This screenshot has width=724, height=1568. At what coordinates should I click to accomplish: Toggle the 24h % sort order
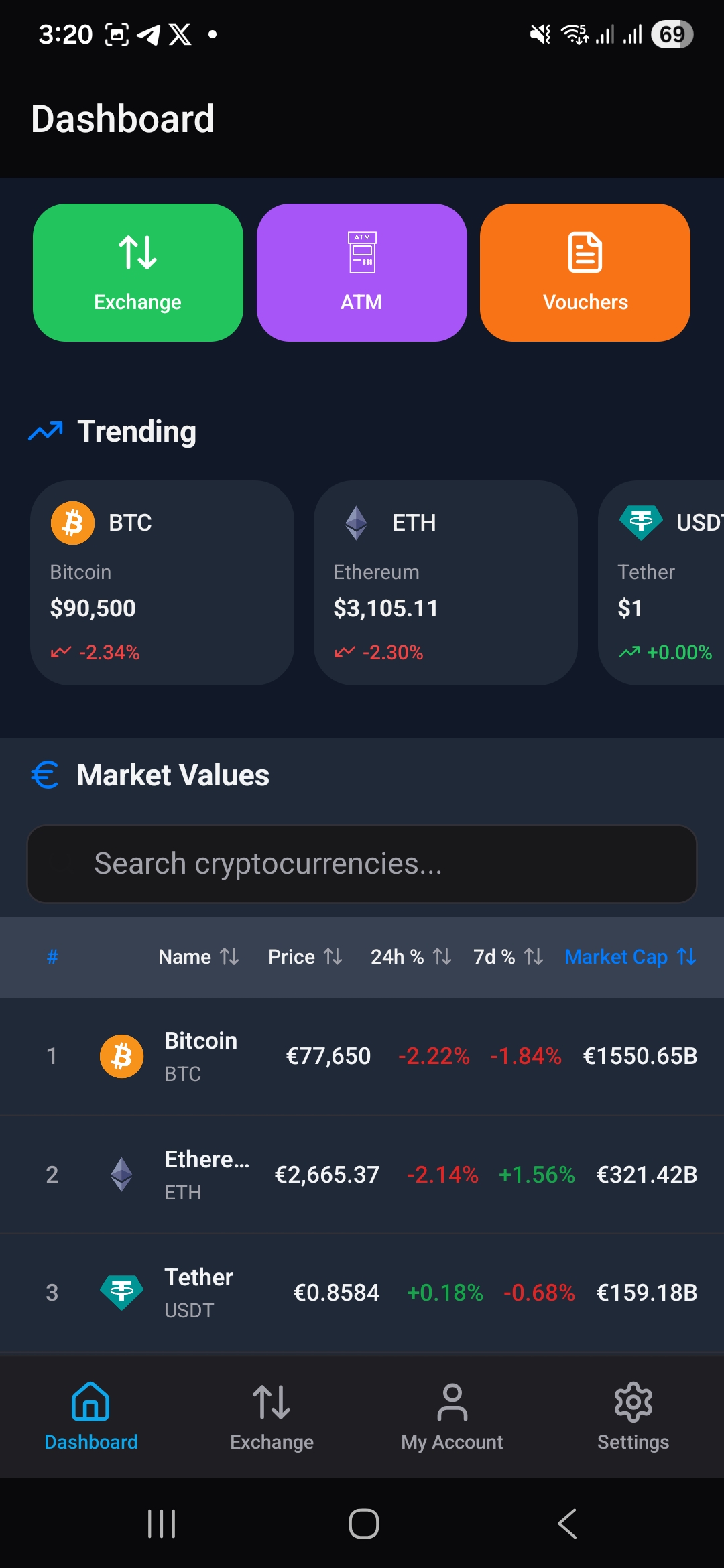(x=442, y=957)
